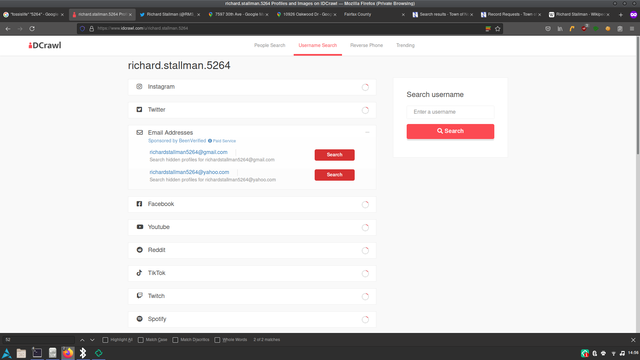The height and width of the screenshot is (360, 640).
Task: Click the Bluetooth taskbar icon
Action: [83, 353]
